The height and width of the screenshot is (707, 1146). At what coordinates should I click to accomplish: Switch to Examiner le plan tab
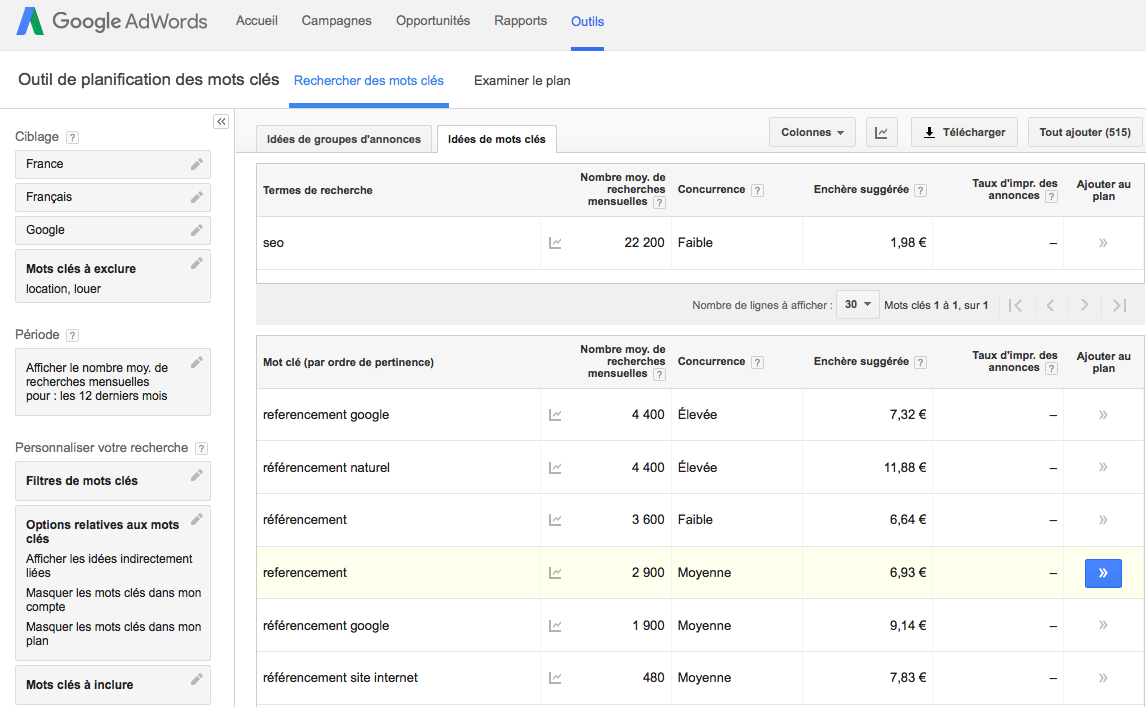click(x=522, y=80)
